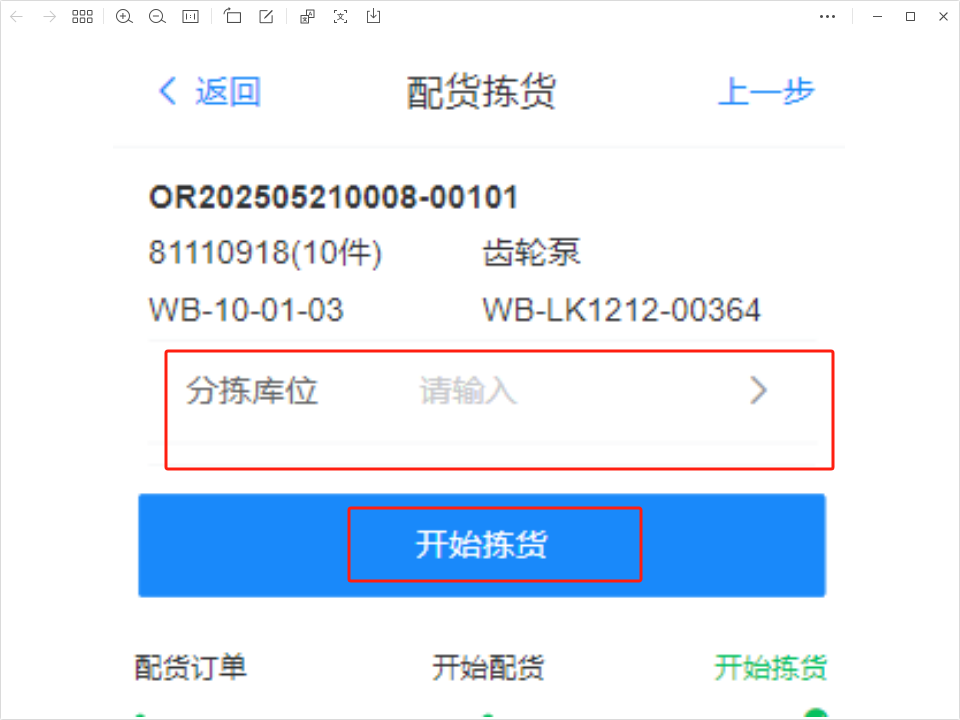Viewport: 960px width, 720px height.
Task: Select the green 开始拣货 step
Action: [771, 667]
